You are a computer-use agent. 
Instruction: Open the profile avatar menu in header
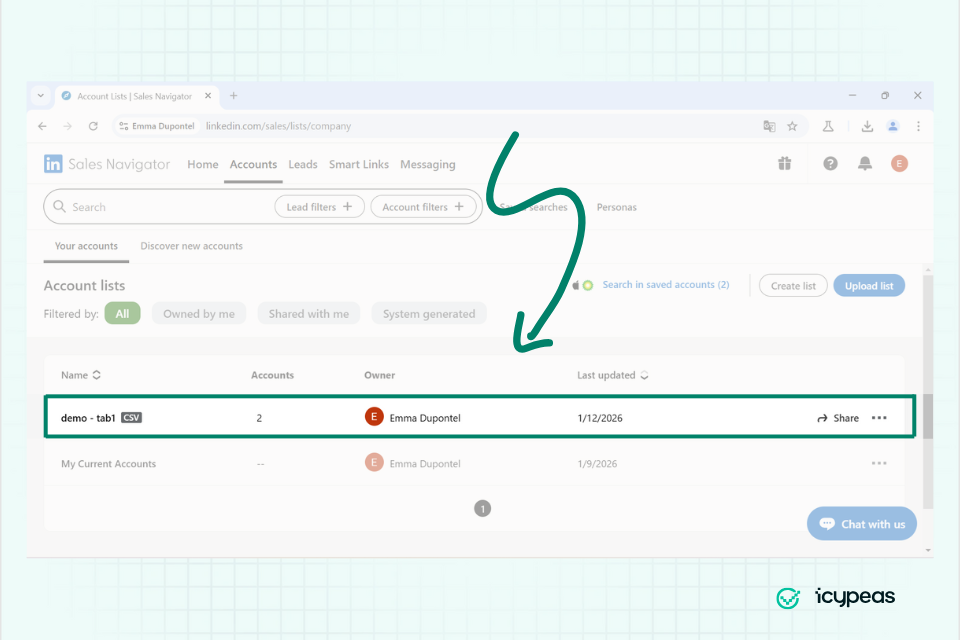tap(899, 164)
